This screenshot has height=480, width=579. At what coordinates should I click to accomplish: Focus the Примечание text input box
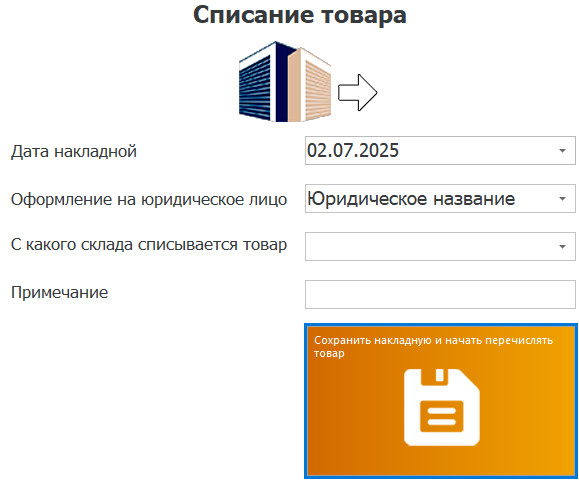[440, 294]
